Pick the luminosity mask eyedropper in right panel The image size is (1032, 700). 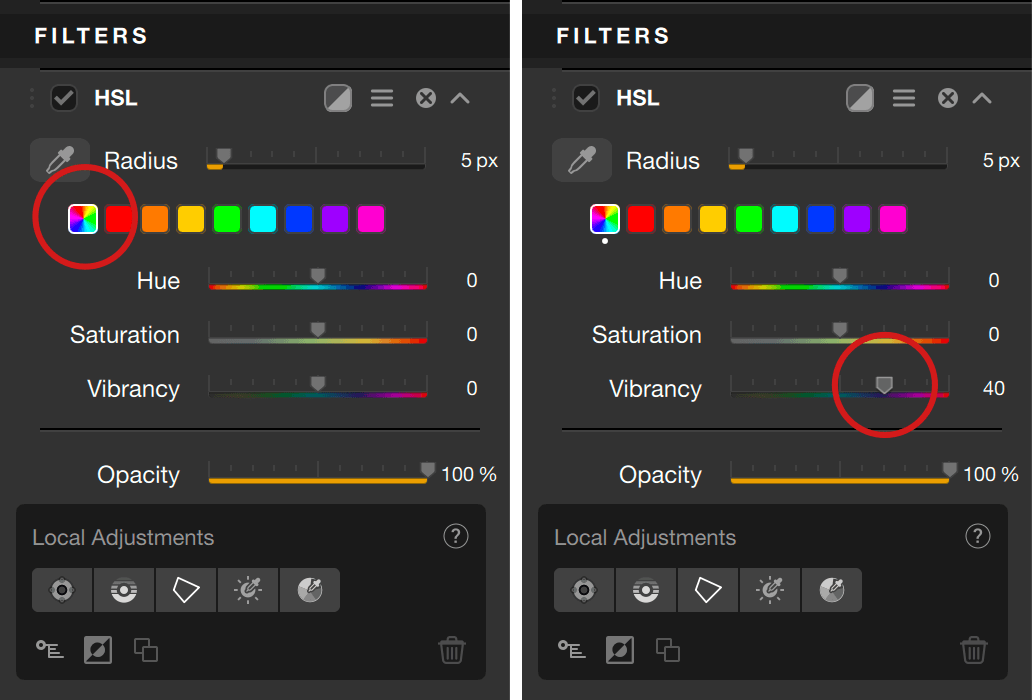[x=769, y=590]
